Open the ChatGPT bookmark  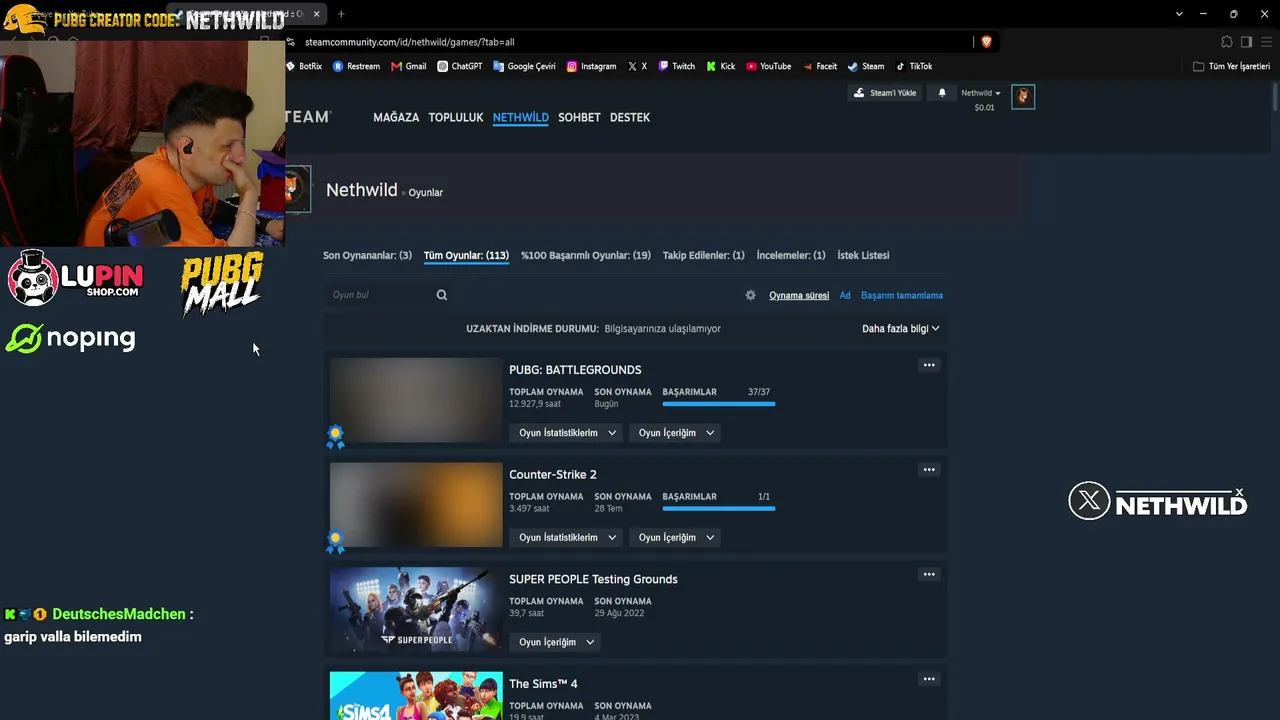[x=460, y=67]
